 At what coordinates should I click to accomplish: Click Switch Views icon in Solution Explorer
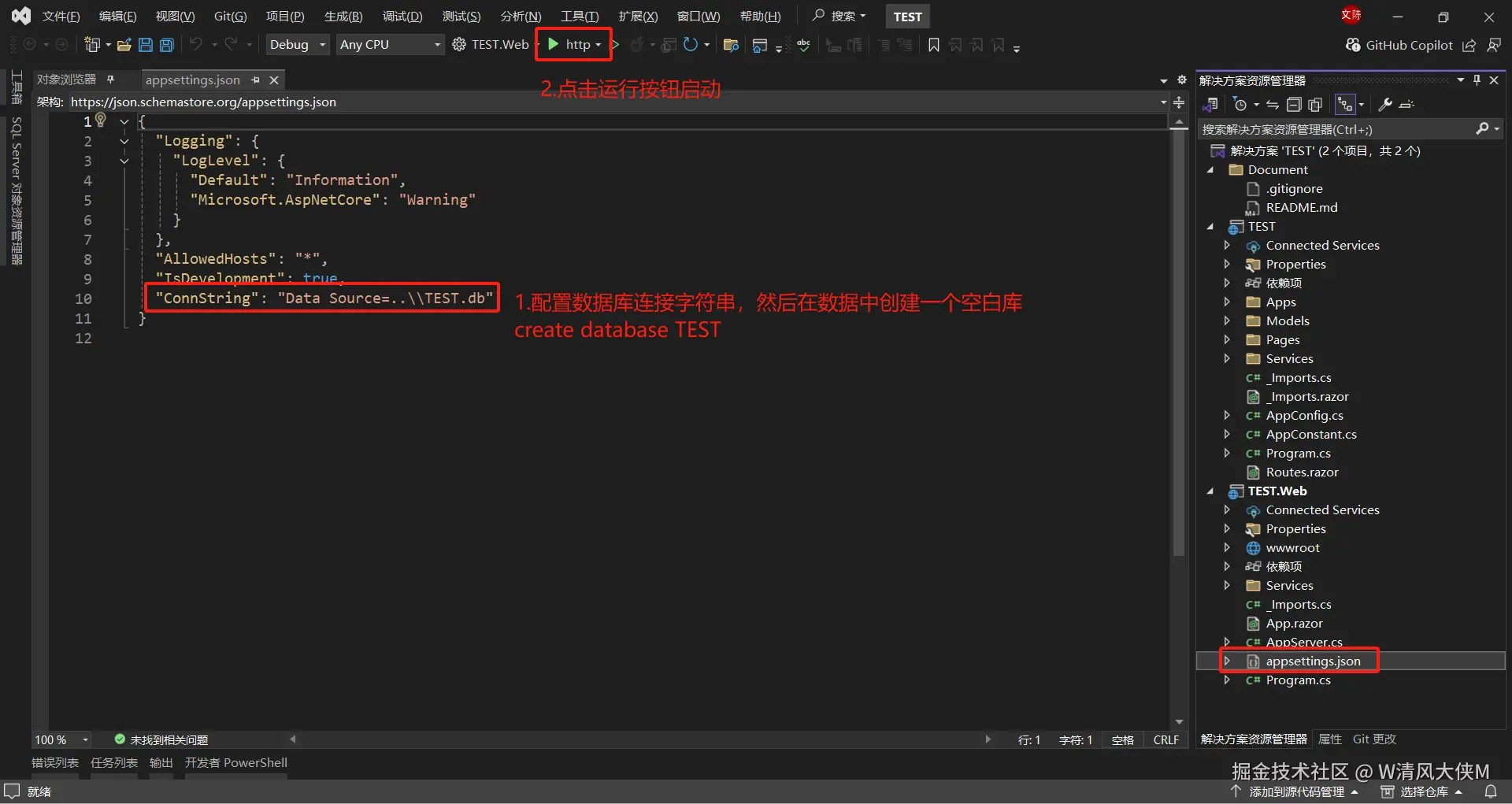(x=1211, y=105)
